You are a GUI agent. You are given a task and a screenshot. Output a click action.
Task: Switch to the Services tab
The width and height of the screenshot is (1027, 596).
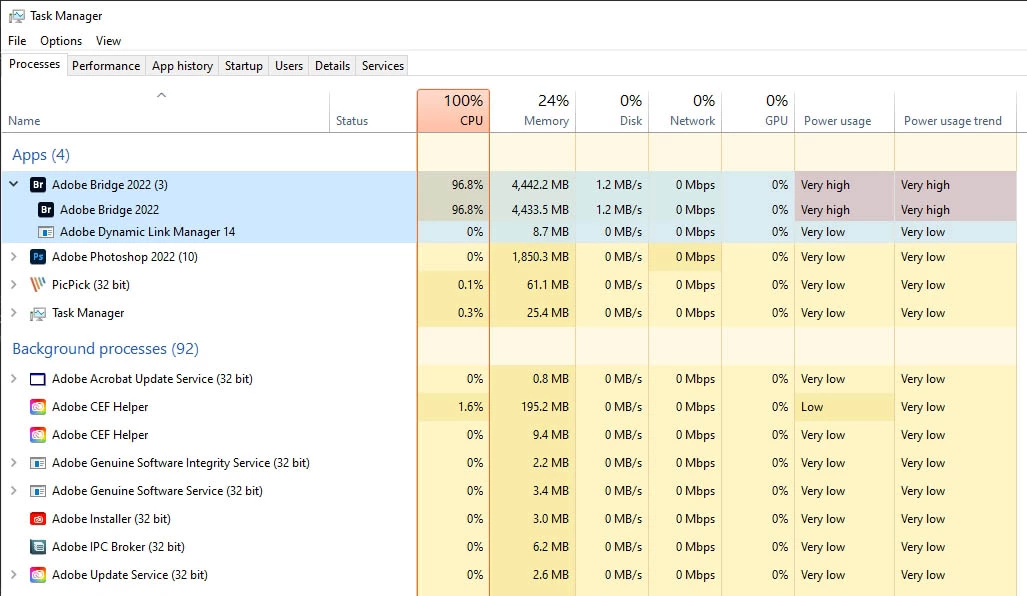(383, 65)
